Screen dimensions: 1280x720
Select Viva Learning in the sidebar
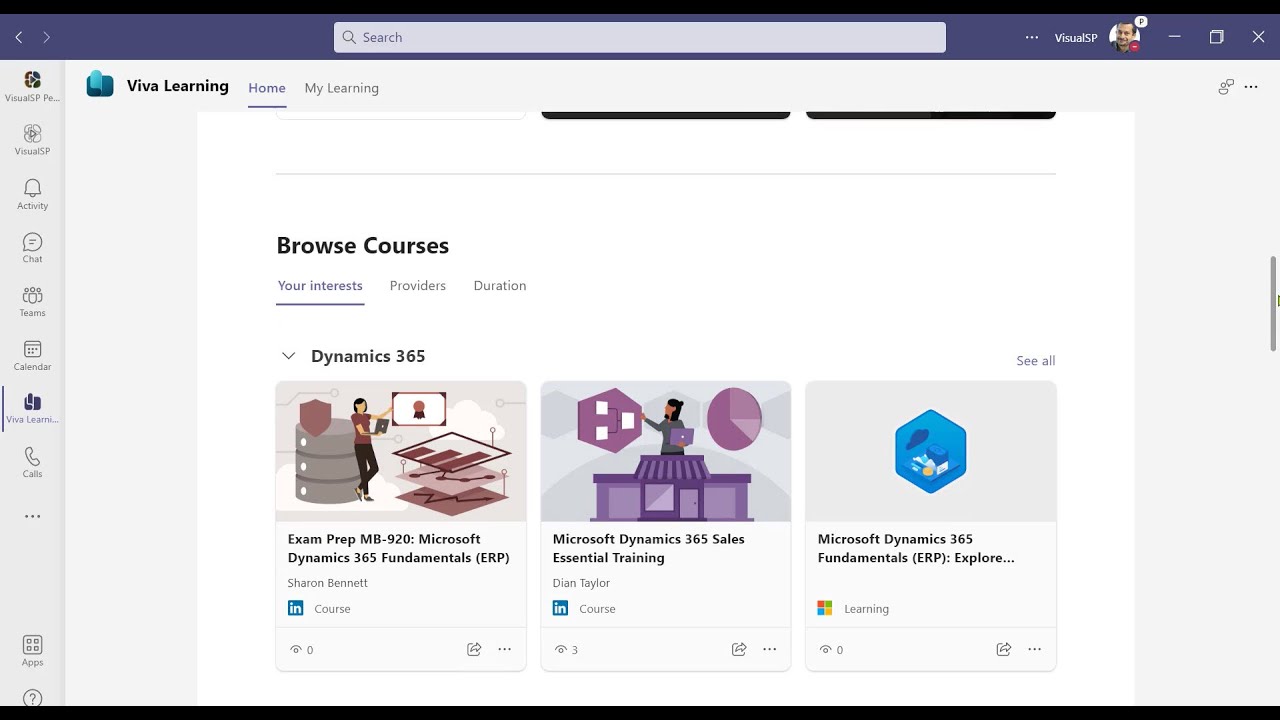point(32,409)
